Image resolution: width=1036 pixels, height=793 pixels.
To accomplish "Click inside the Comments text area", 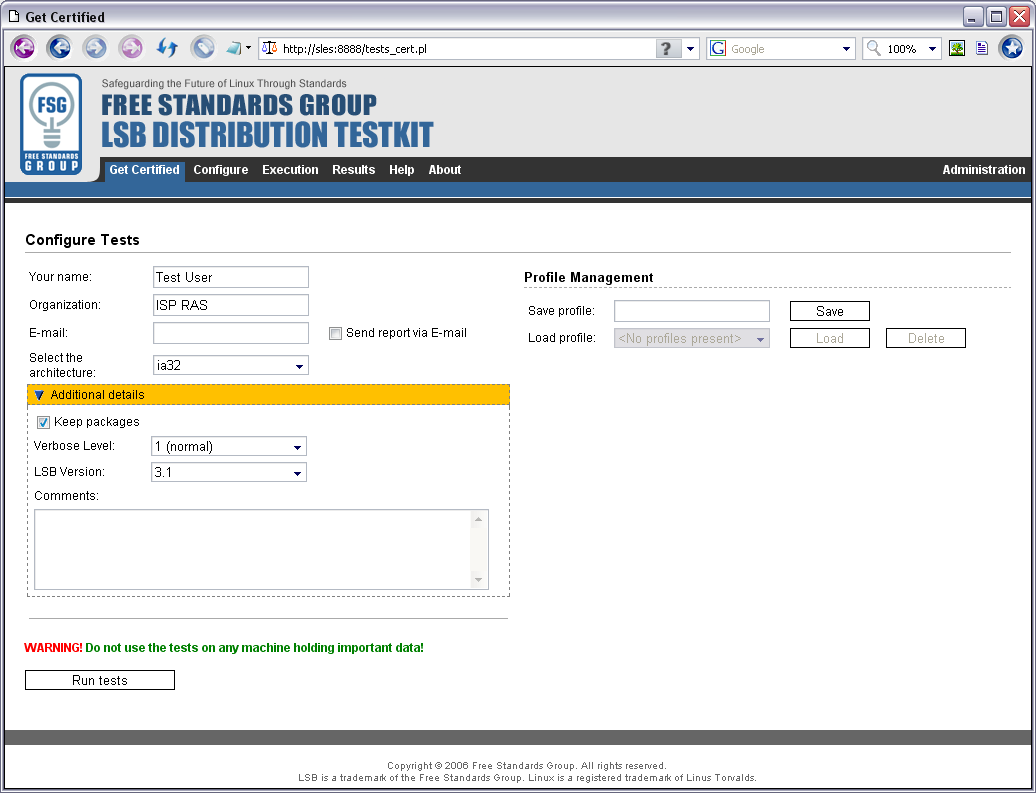I will (x=253, y=549).
